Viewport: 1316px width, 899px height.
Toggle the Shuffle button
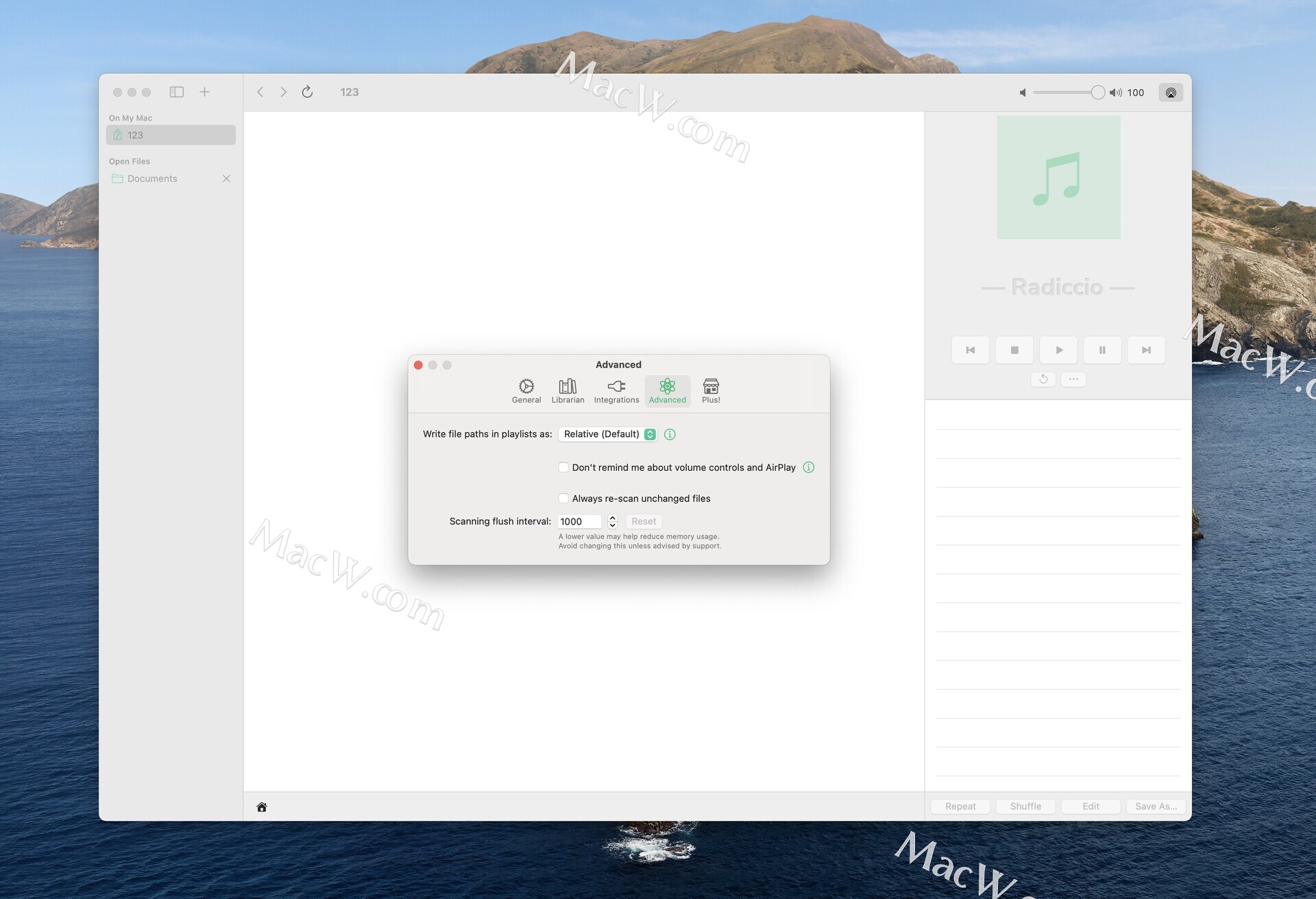(x=1025, y=806)
